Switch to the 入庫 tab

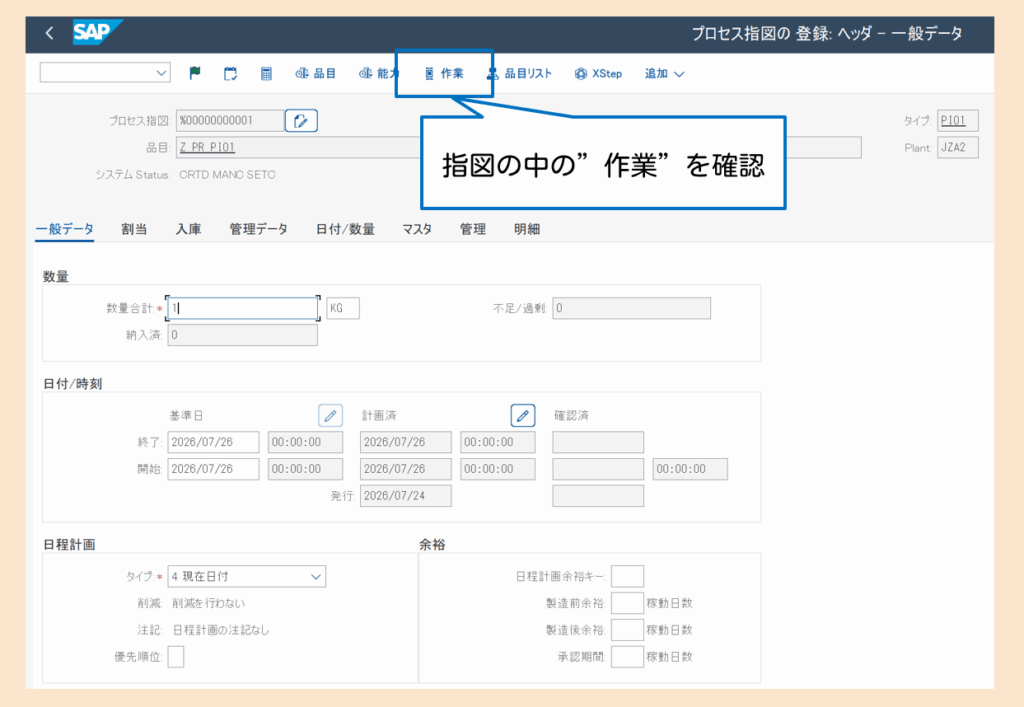coord(188,229)
